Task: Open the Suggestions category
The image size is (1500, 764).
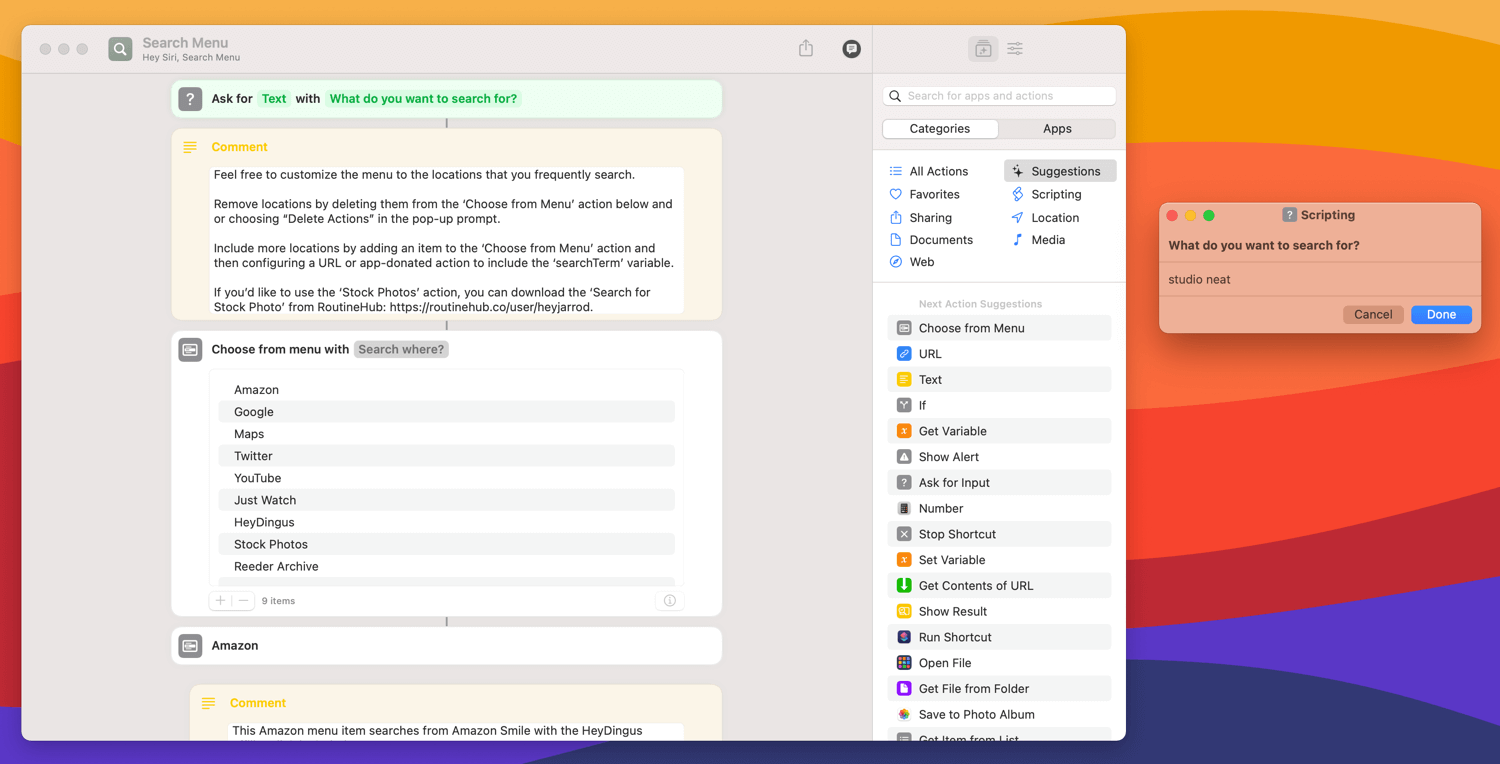Action: [1060, 171]
